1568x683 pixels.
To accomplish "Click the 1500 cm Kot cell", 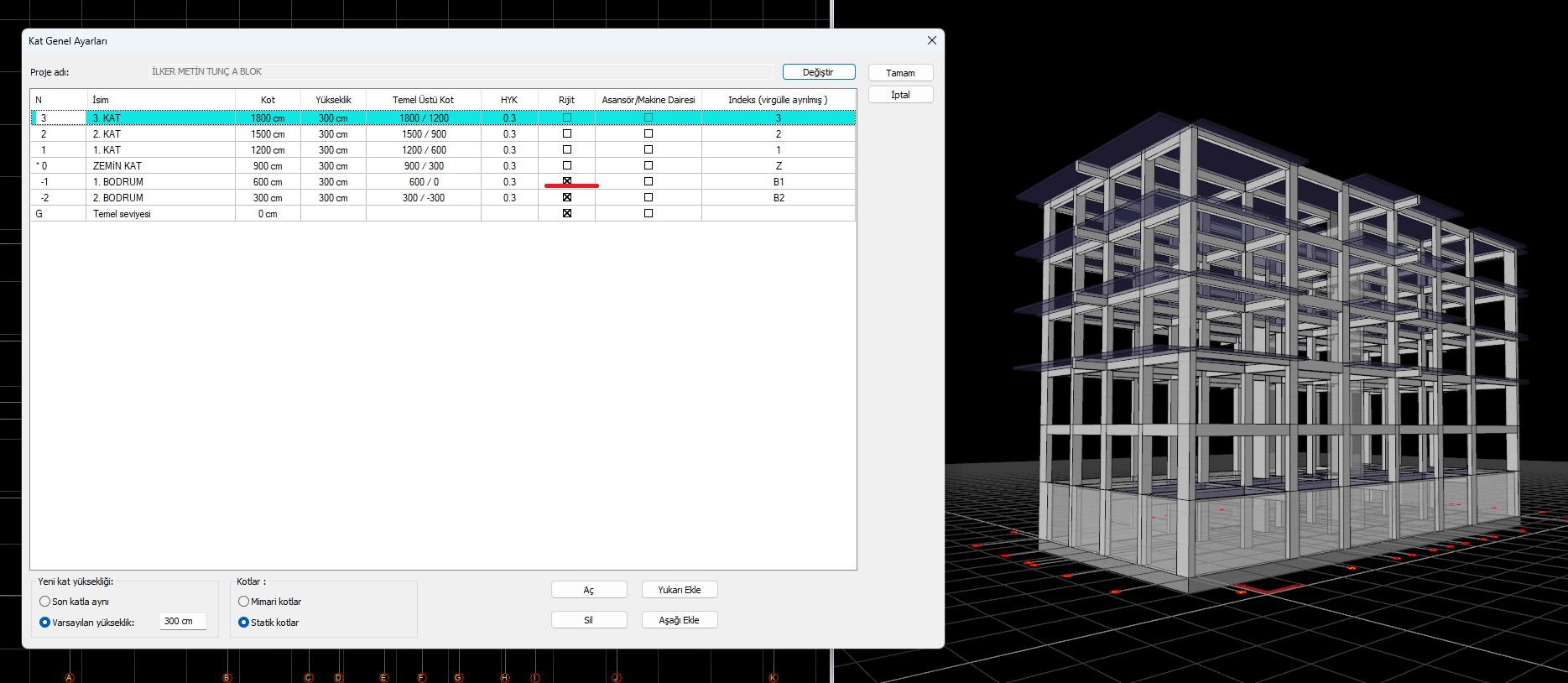I will 268,134.
